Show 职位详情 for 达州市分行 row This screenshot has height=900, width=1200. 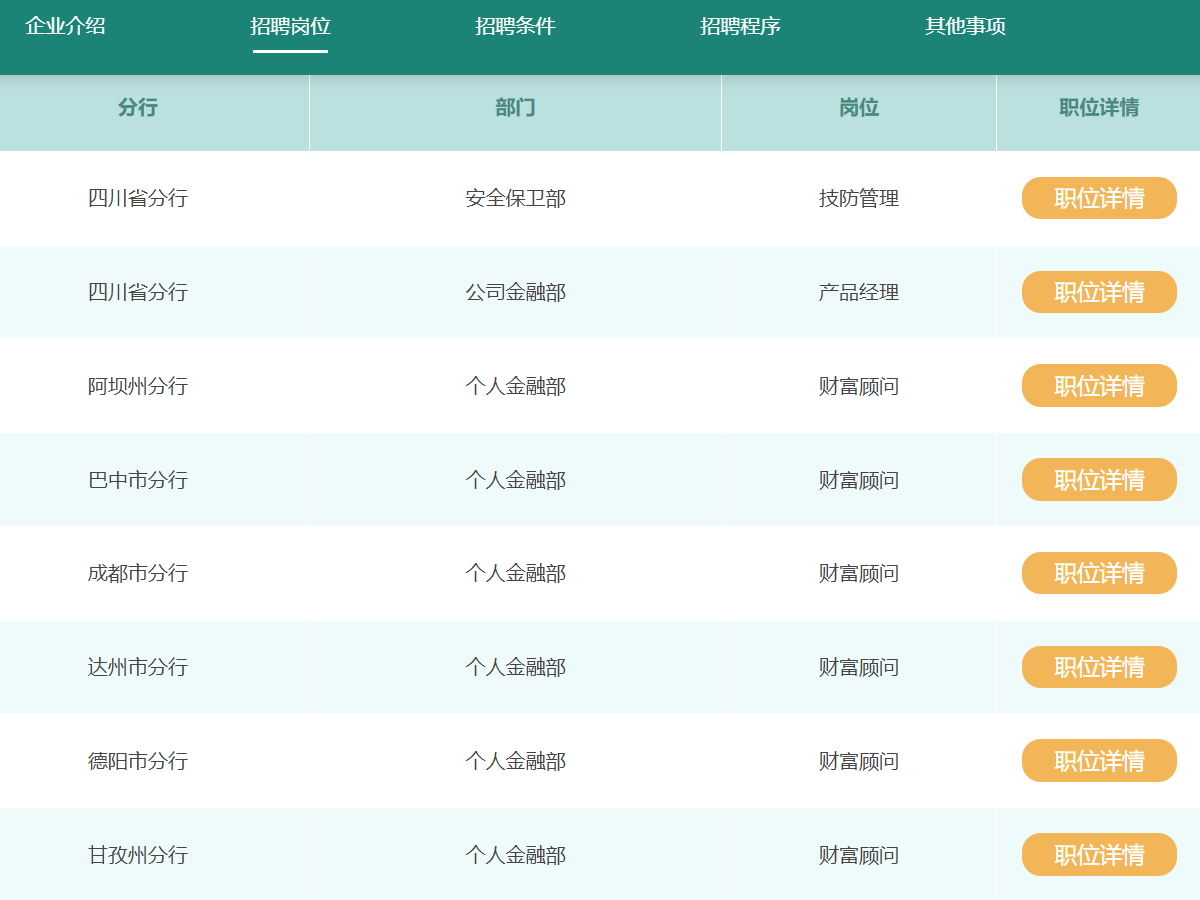tap(1099, 667)
